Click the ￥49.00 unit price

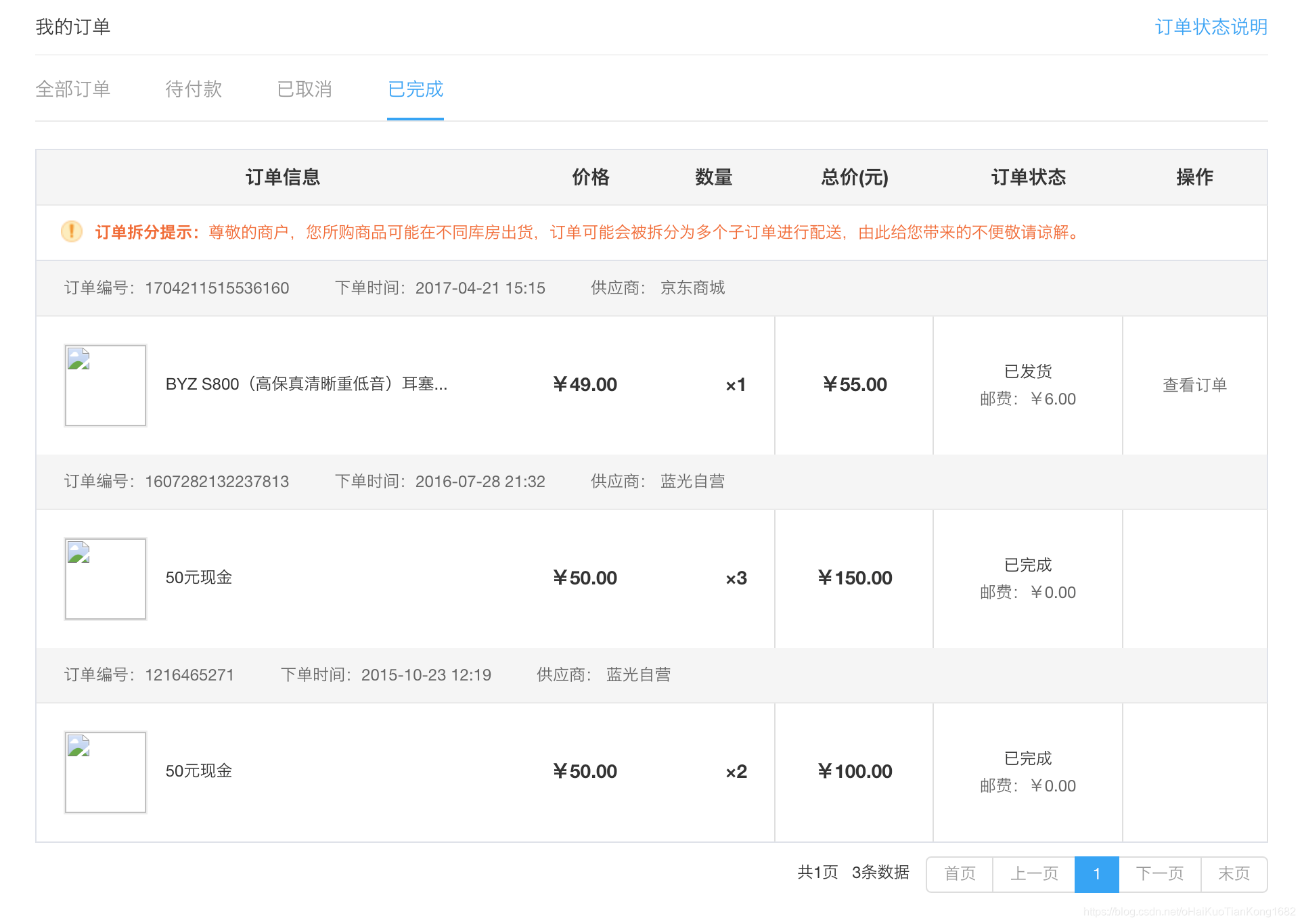click(x=585, y=385)
